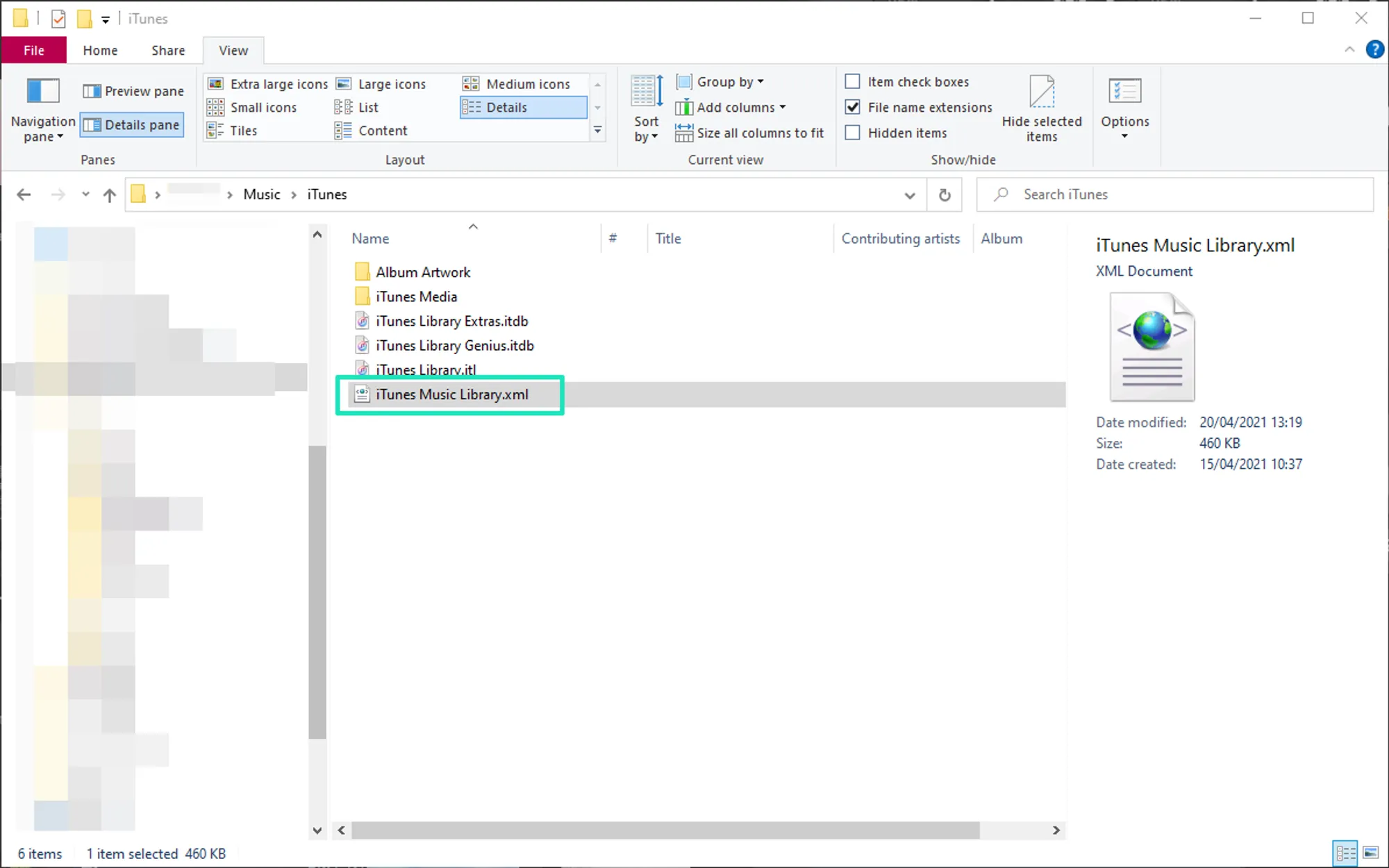Expand the address bar history dropdown
Viewport: 1389px width, 868px height.
[909, 195]
